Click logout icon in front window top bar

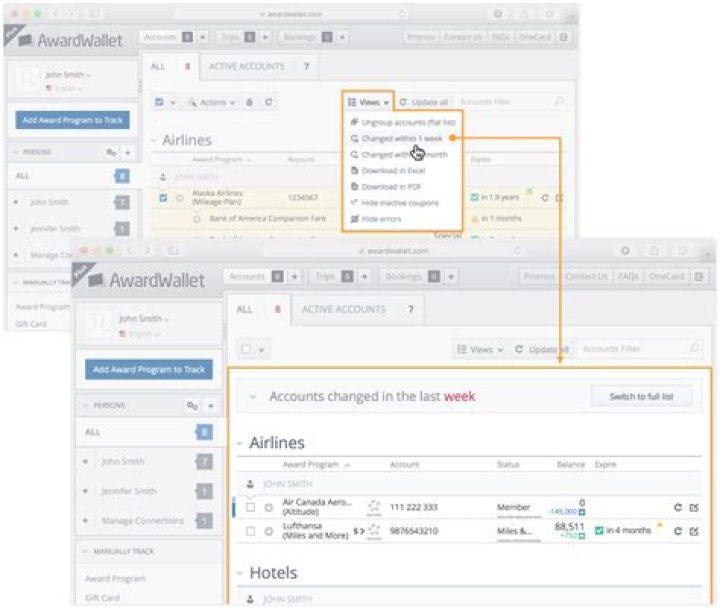(x=699, y=276)
